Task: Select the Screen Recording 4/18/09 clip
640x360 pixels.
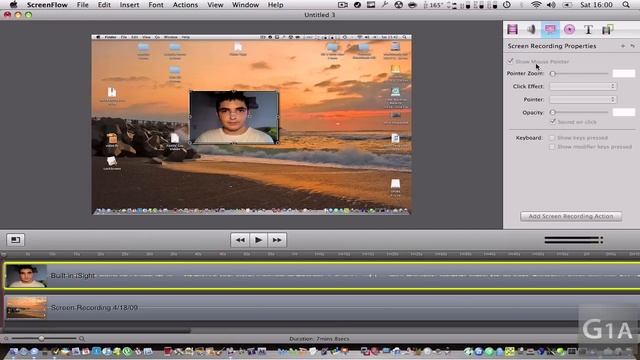Action: (x=322, y=307)
